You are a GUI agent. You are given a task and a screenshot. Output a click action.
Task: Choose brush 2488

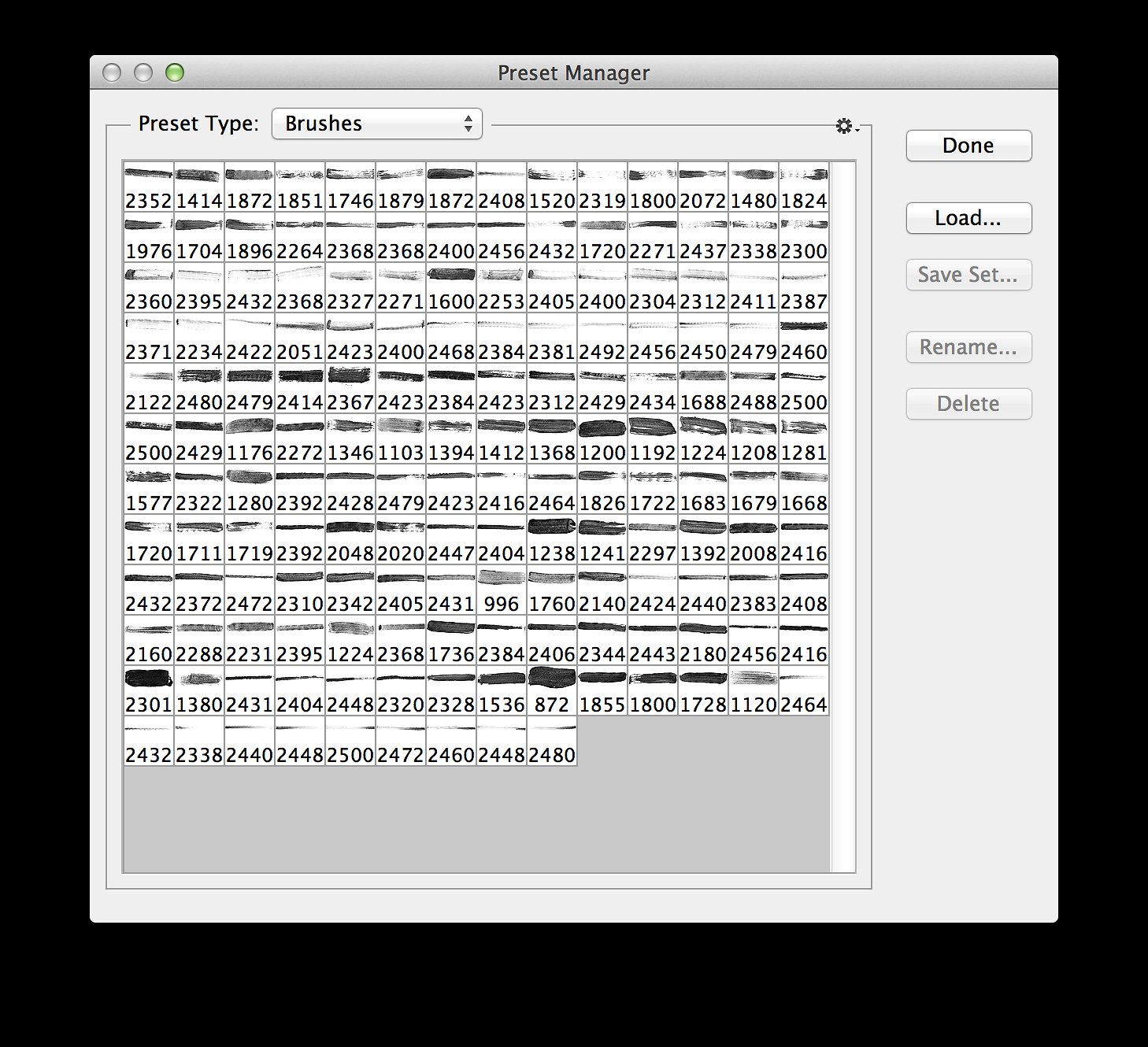pyautogui.click(x=754, y=389)
